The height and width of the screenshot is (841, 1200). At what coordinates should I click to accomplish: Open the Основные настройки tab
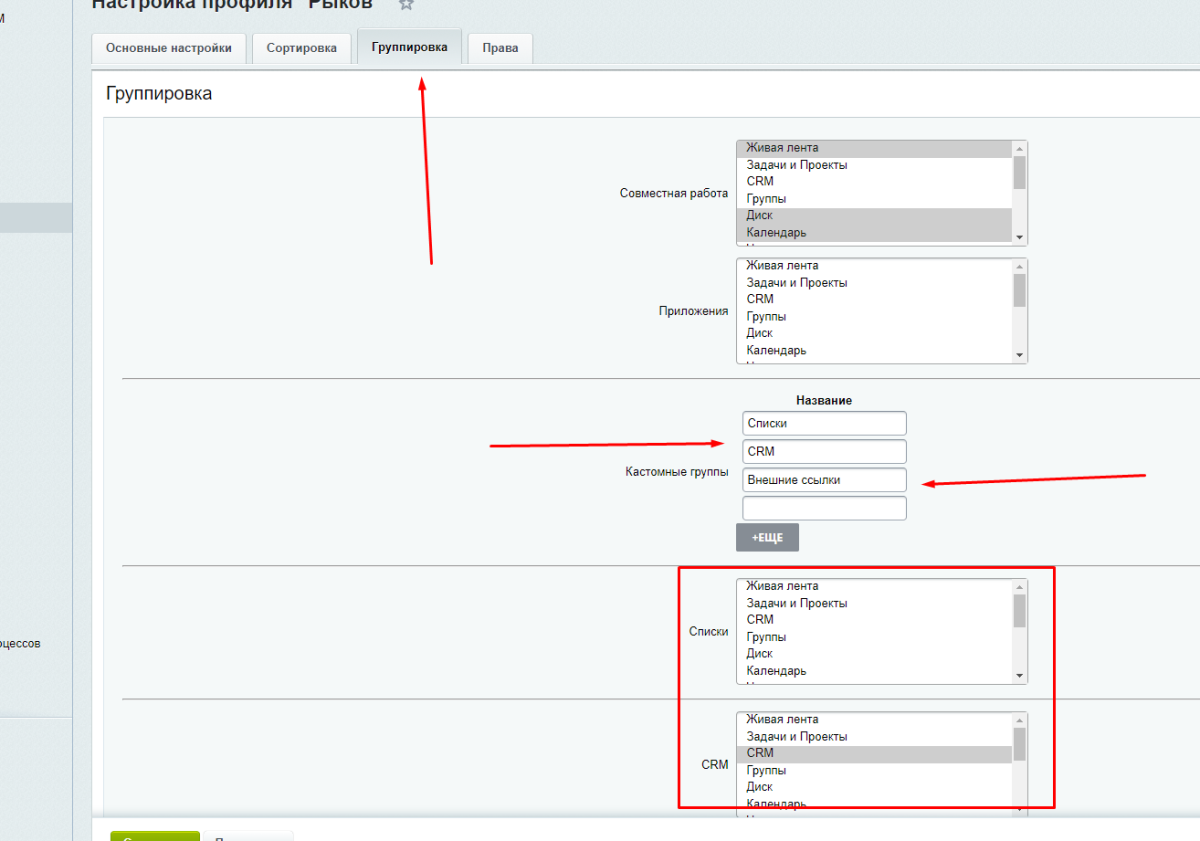[x=168, y=48]
